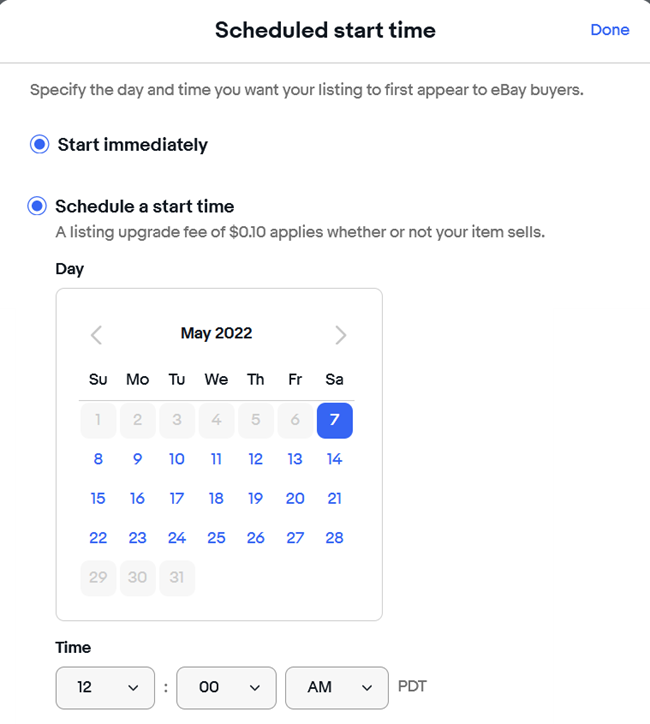Click Done to confirm the schedule
The height and width of the screenshot is (724, 650).
point(610,30)
